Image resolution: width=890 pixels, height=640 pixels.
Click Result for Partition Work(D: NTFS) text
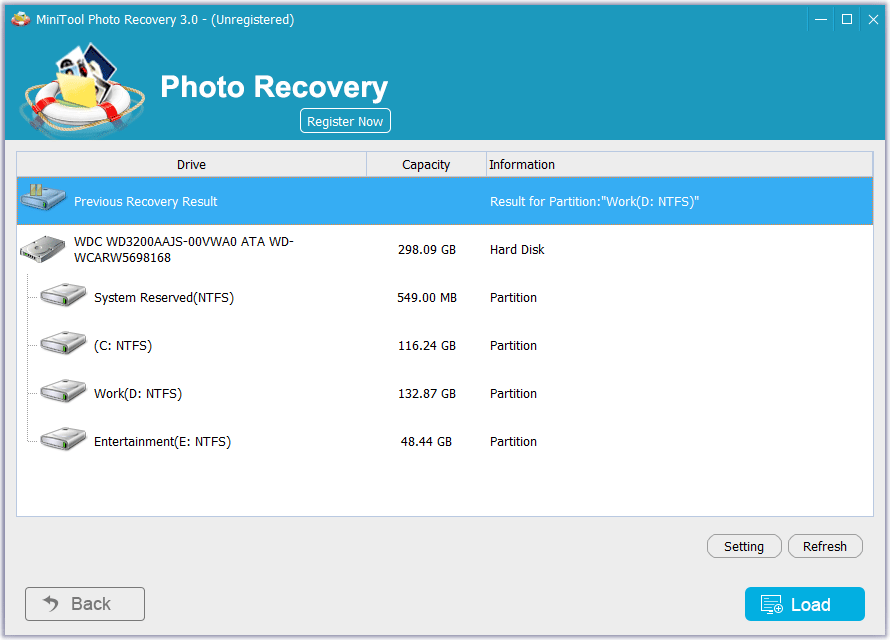tap(594, 201)
